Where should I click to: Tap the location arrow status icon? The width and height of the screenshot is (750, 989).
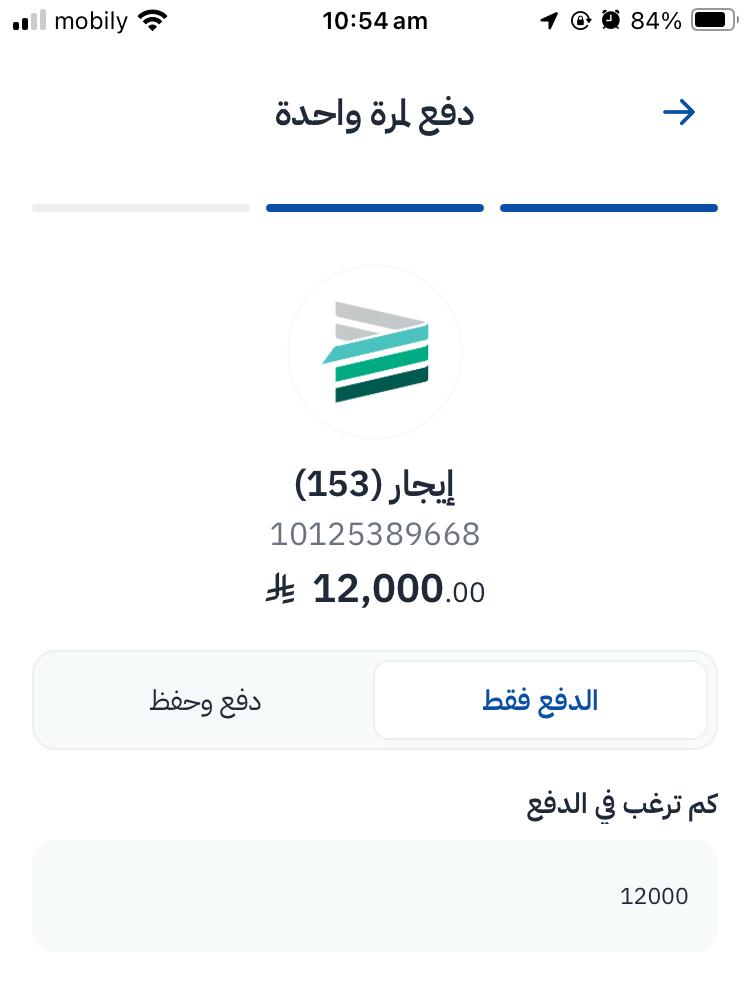tap(549, 21)
